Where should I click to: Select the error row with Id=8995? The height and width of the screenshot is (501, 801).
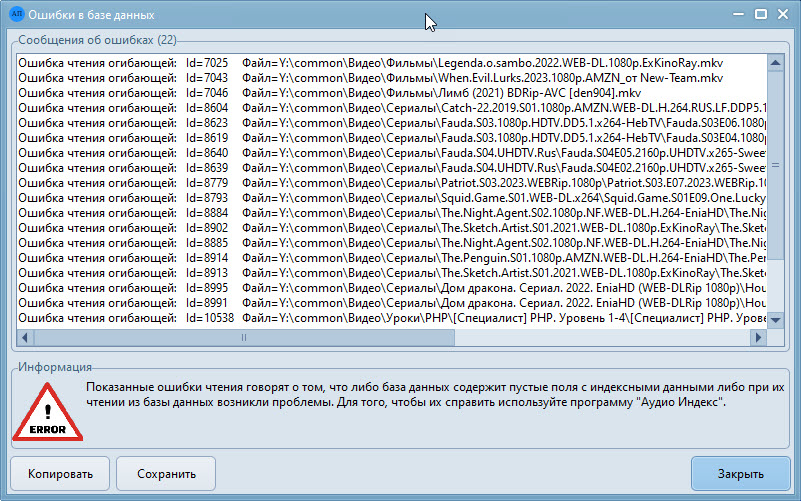[x=392, y=288]
